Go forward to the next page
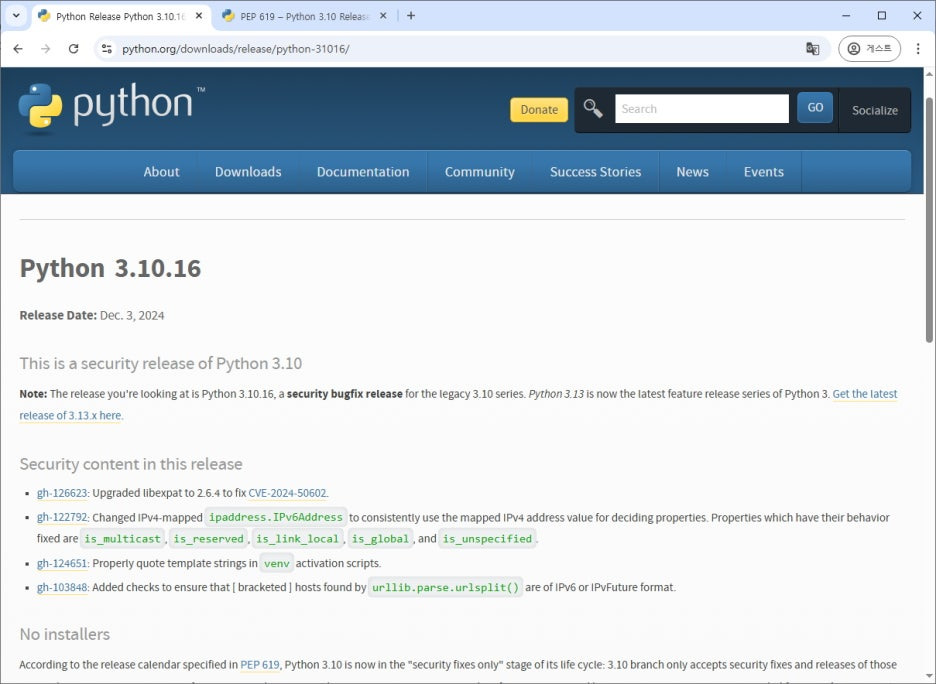The width and height of the screenshot is (936, 684). (45, 49)
